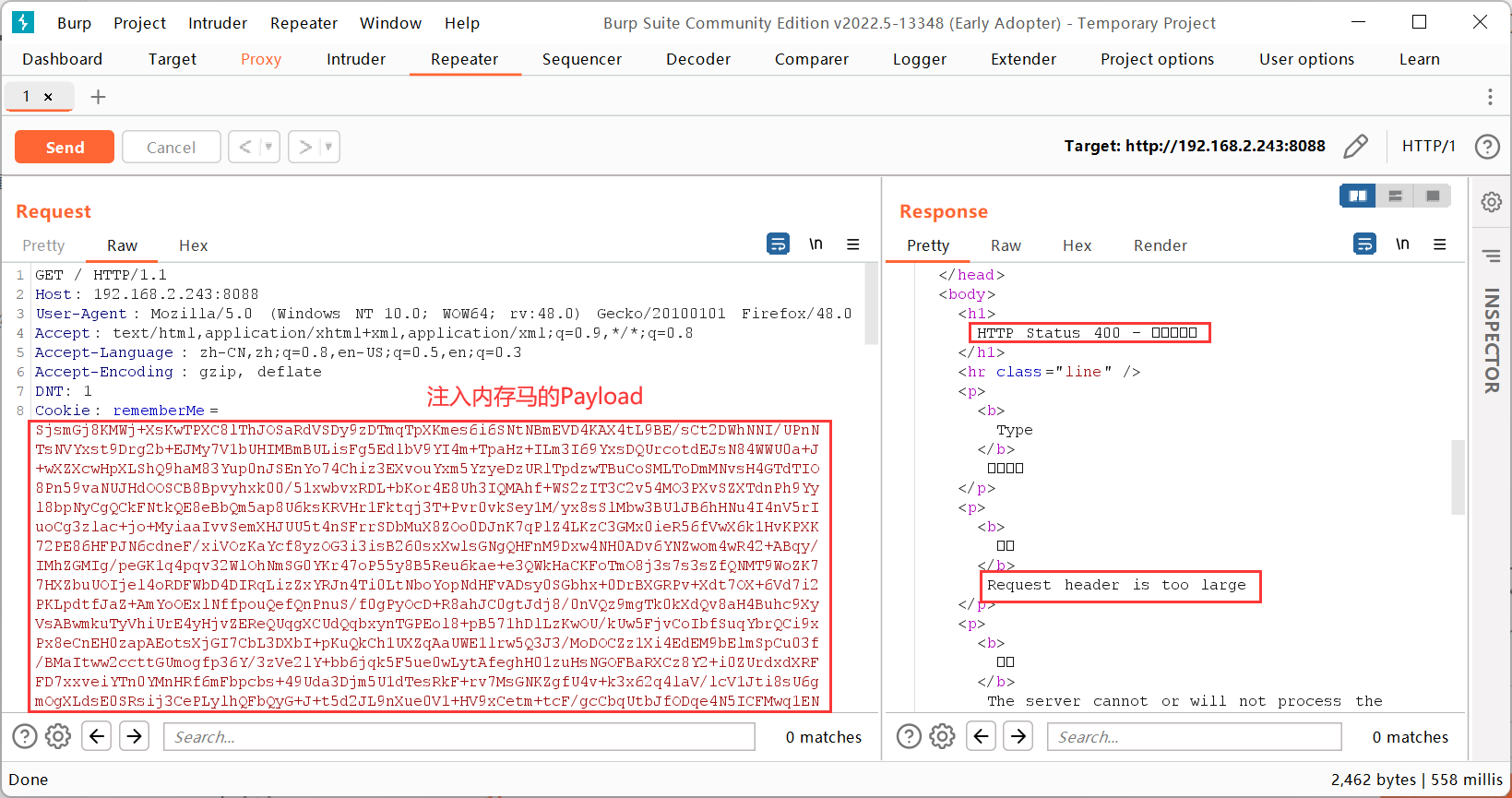Go to previous match in request search

pos(97,736)
